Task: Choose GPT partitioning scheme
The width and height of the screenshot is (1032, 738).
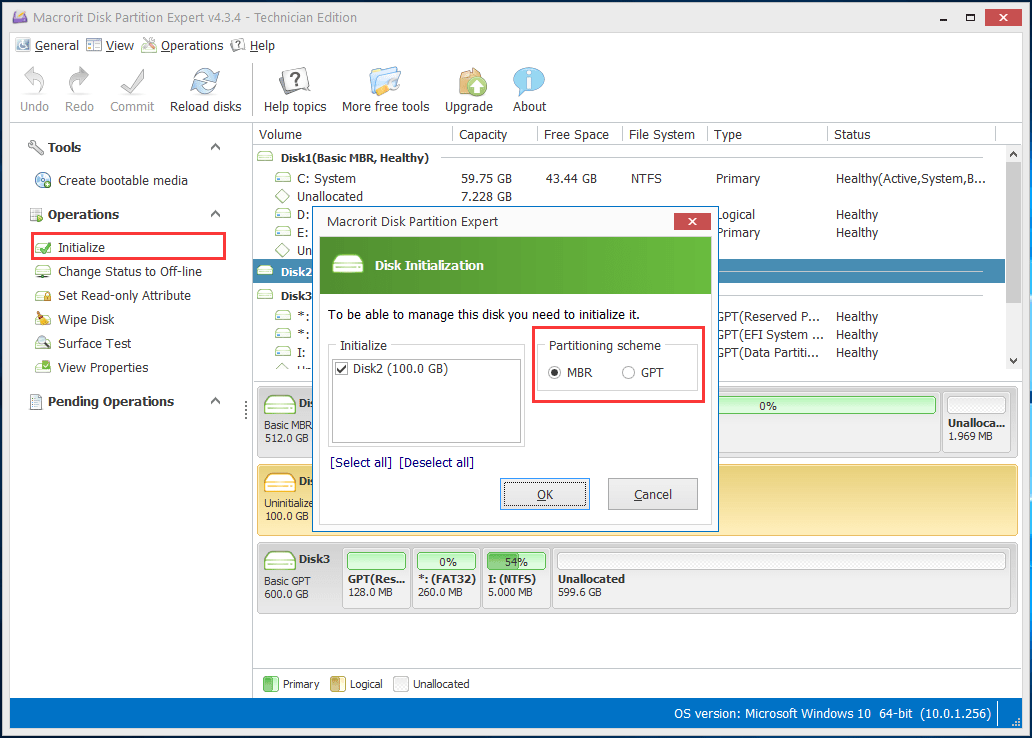Action: click(630, 371)
